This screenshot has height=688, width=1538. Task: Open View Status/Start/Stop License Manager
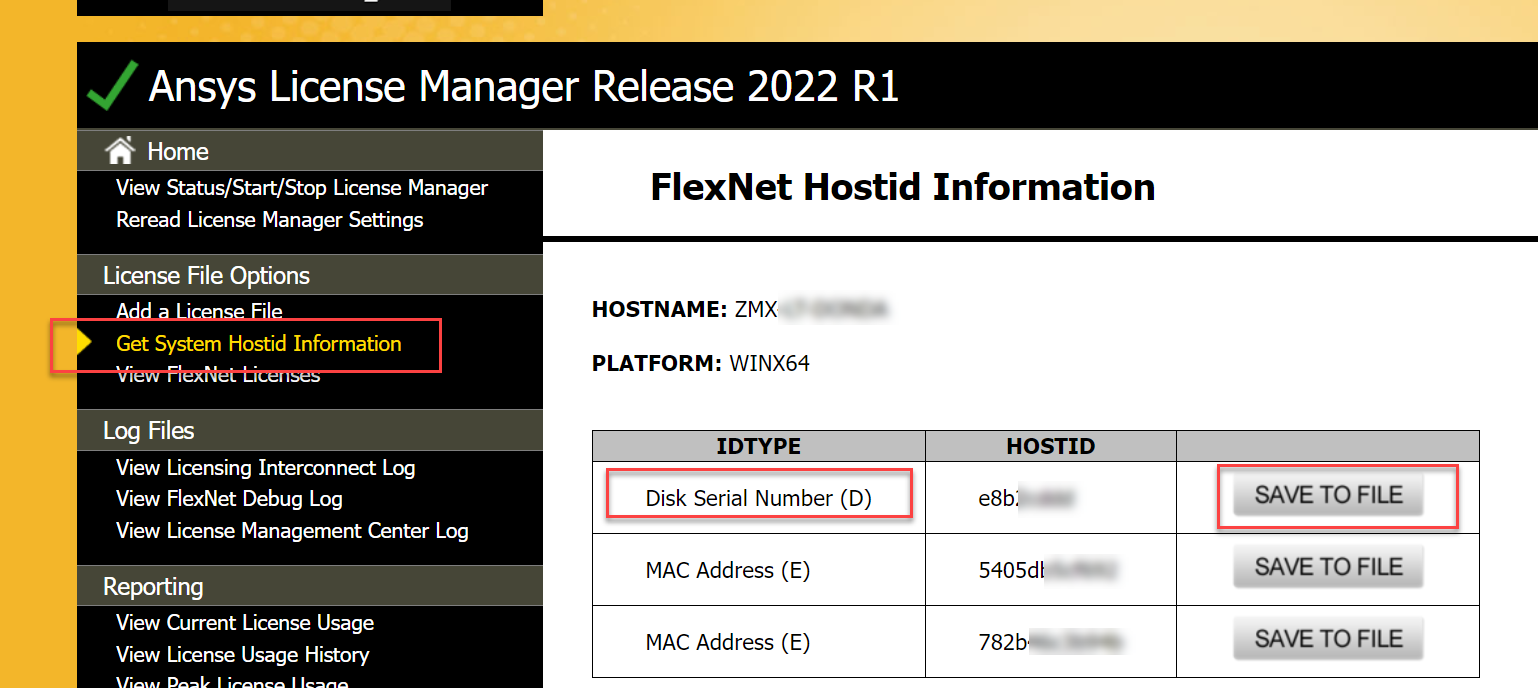pos(302,188)
